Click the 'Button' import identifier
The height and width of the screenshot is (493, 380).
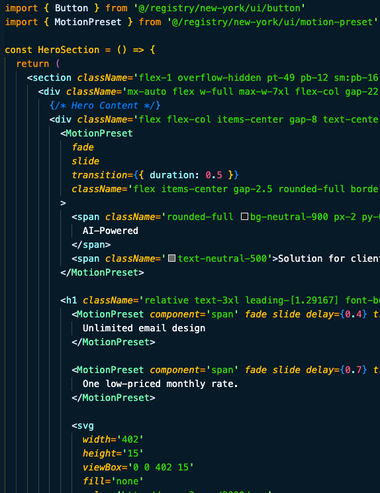point(71,8)
